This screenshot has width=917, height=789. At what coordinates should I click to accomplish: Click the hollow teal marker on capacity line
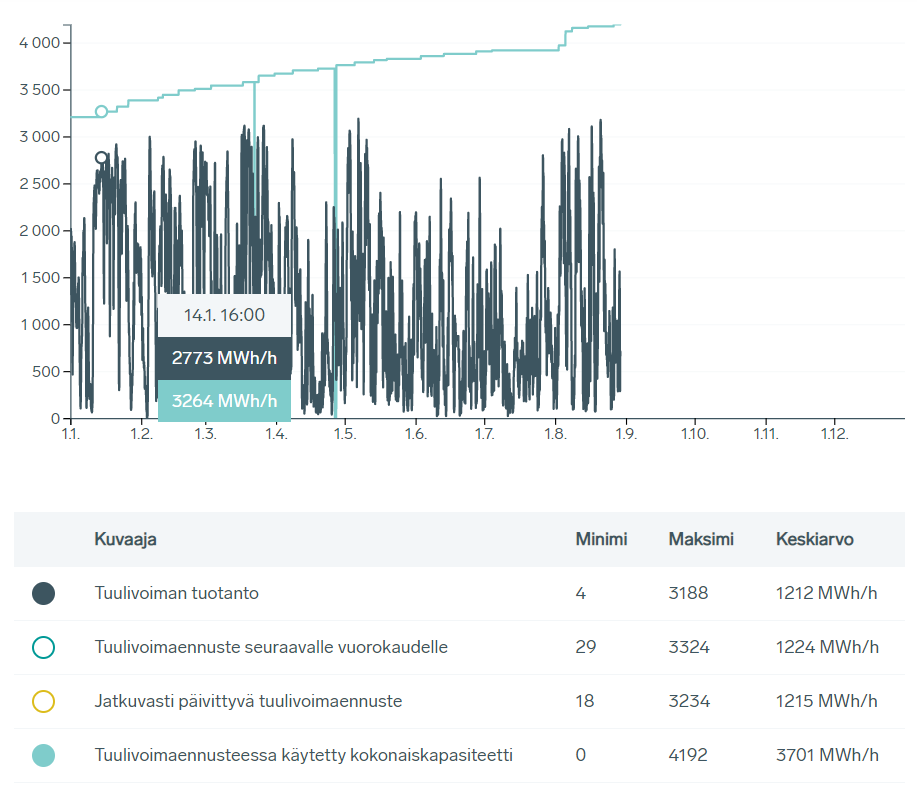coord(101,111)
